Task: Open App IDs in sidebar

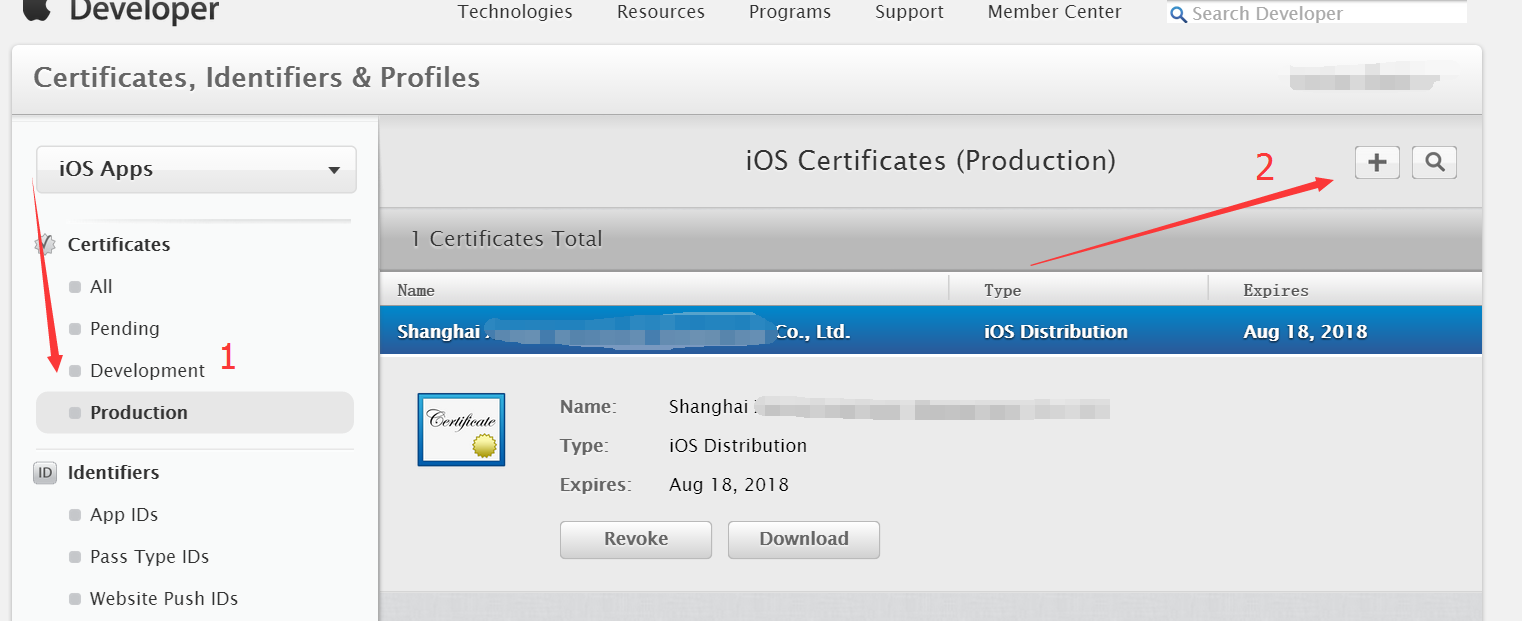Action: 124,514
